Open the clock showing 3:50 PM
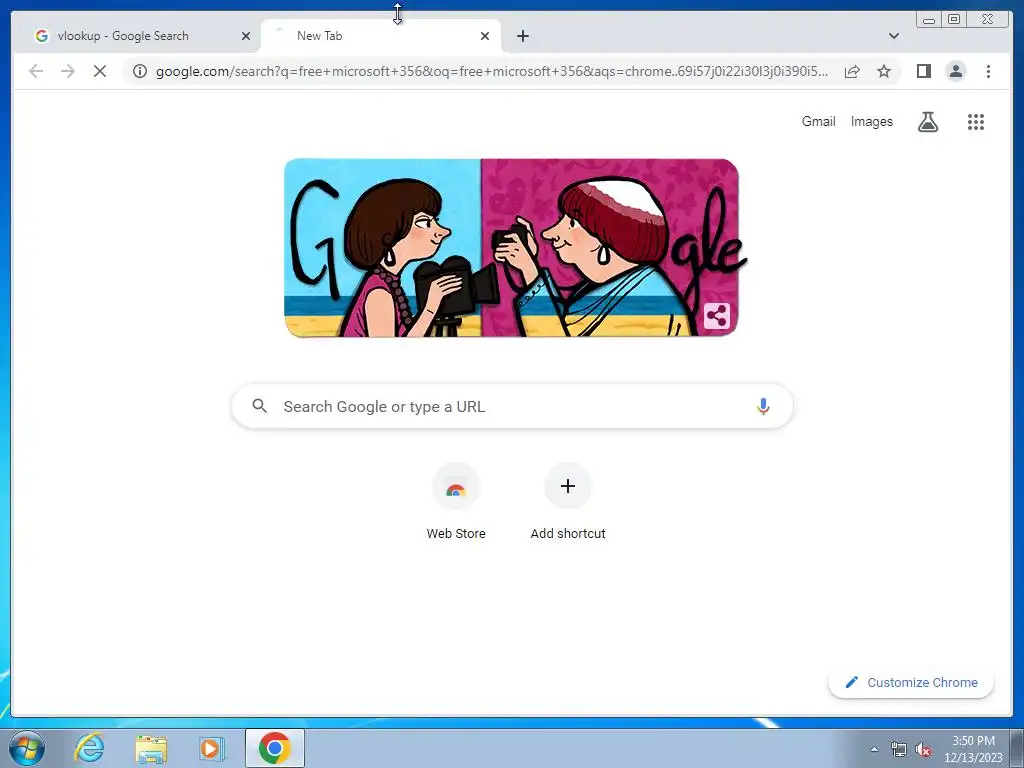This screenshot has width=1024, height=768. coord(973,749)
